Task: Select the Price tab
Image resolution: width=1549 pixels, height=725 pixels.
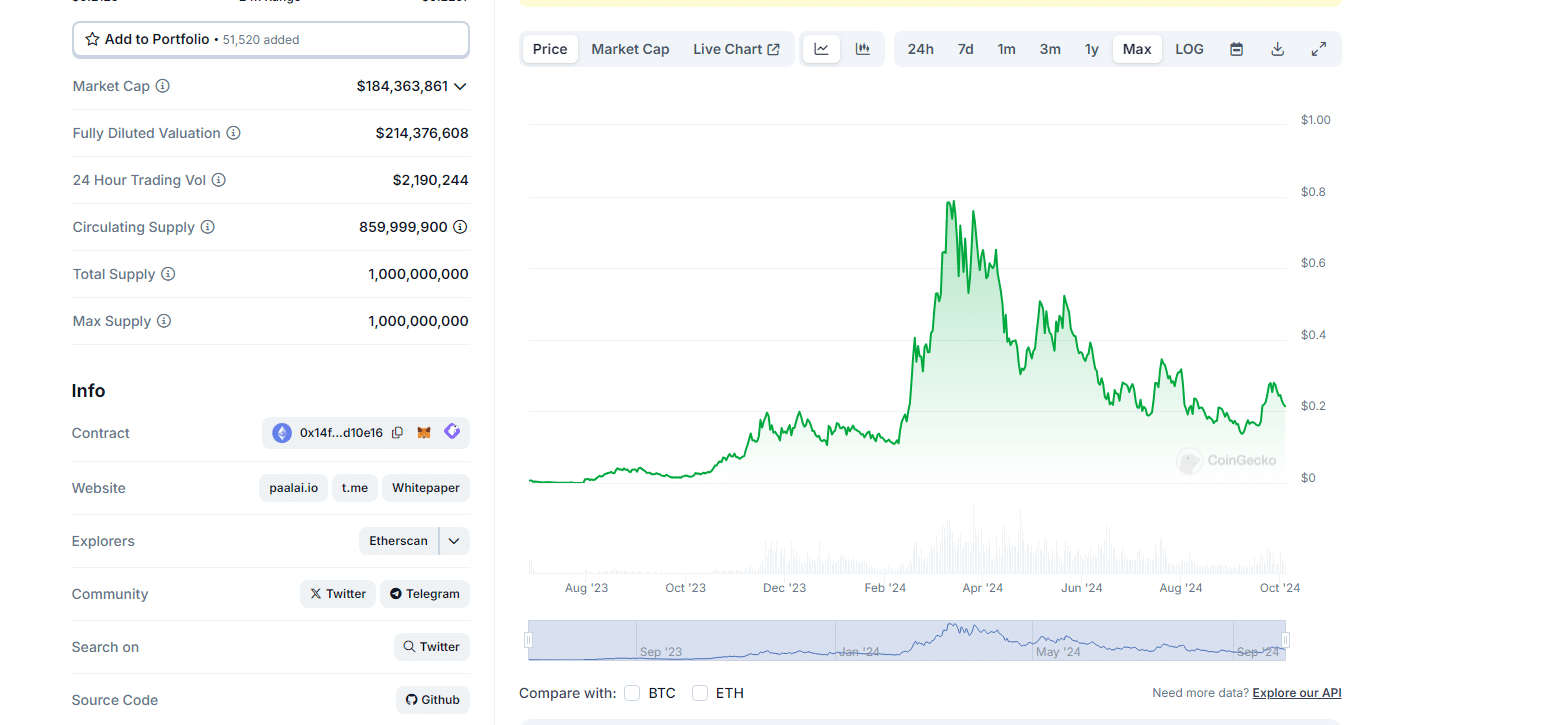Action: [550, 49]
